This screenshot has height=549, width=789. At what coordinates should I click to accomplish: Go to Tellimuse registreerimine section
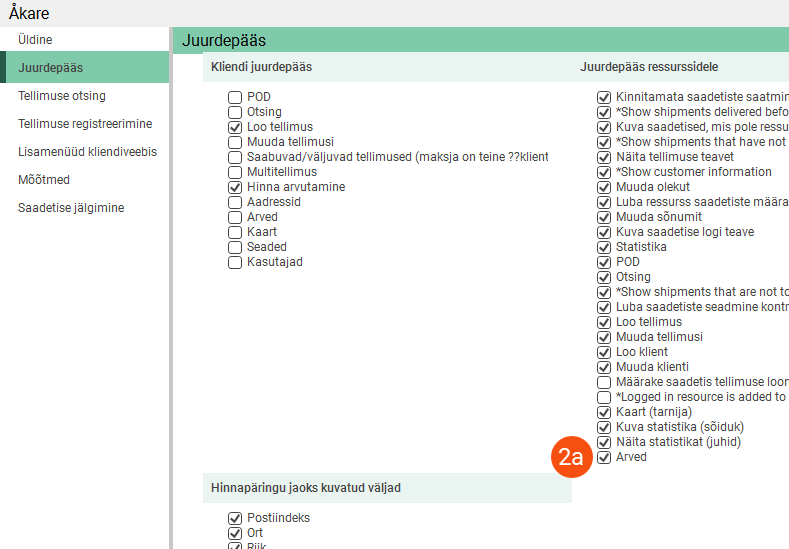click(x=85, y=124)
